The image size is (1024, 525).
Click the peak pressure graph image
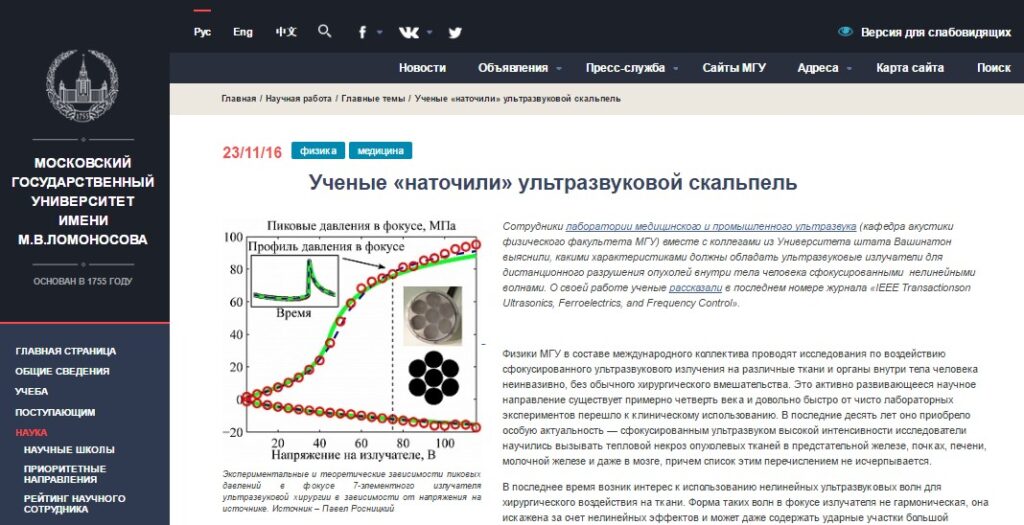coord(351,339)
